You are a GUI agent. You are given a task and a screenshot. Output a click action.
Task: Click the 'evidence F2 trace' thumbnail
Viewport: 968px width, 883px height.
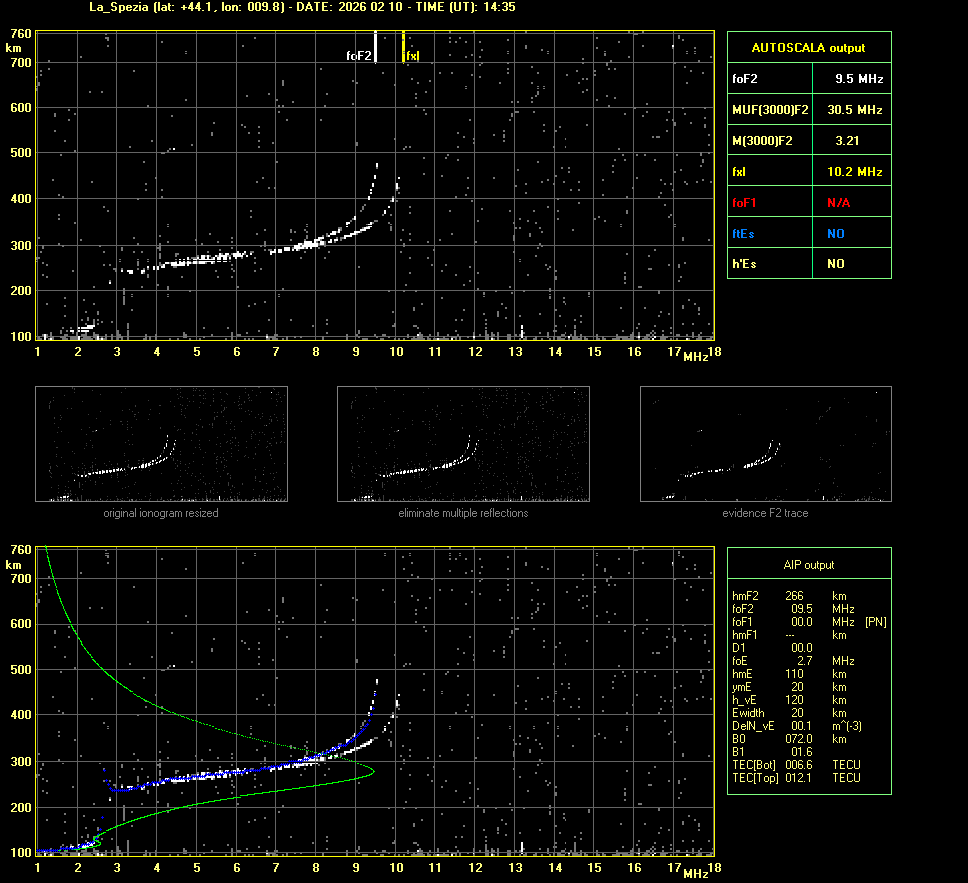point(765,444)
